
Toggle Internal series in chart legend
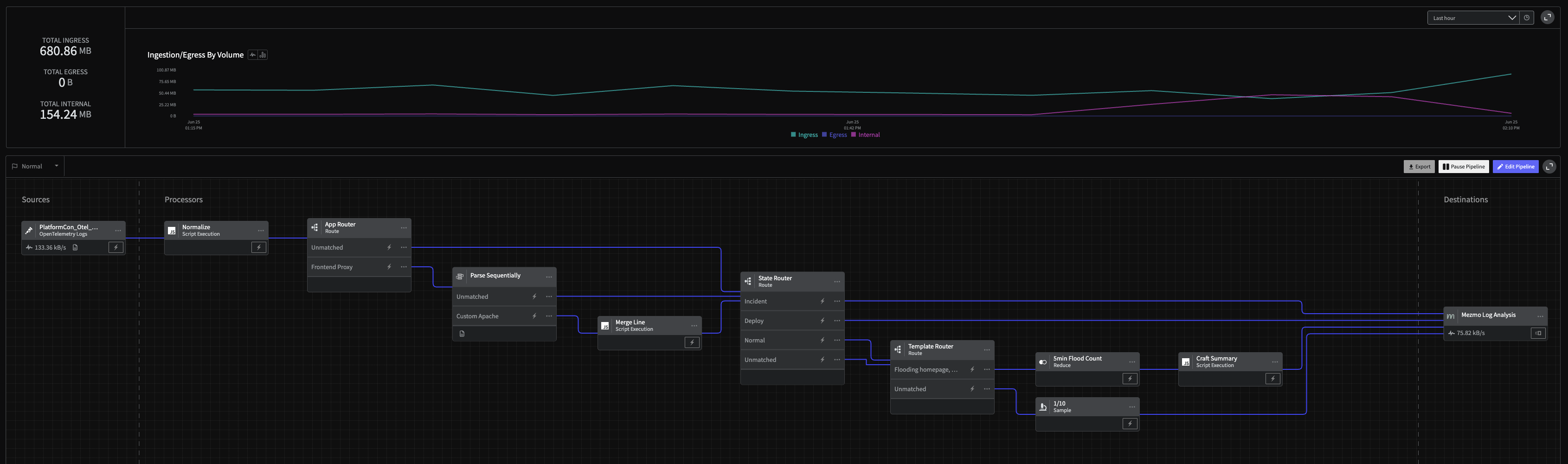(x=865, y=135)
